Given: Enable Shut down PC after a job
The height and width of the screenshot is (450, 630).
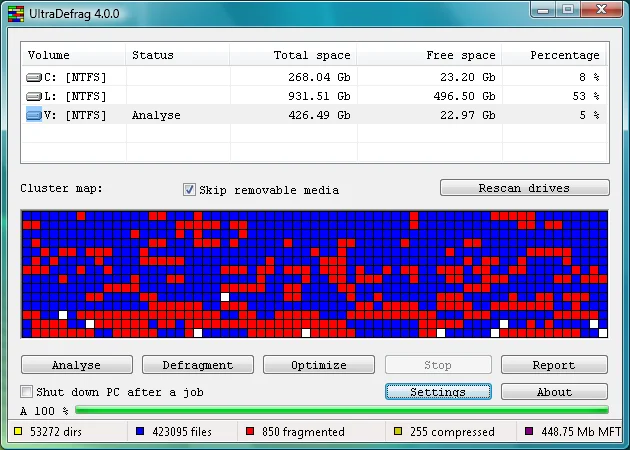Looking at the screenshot, I should click(27, 391).
